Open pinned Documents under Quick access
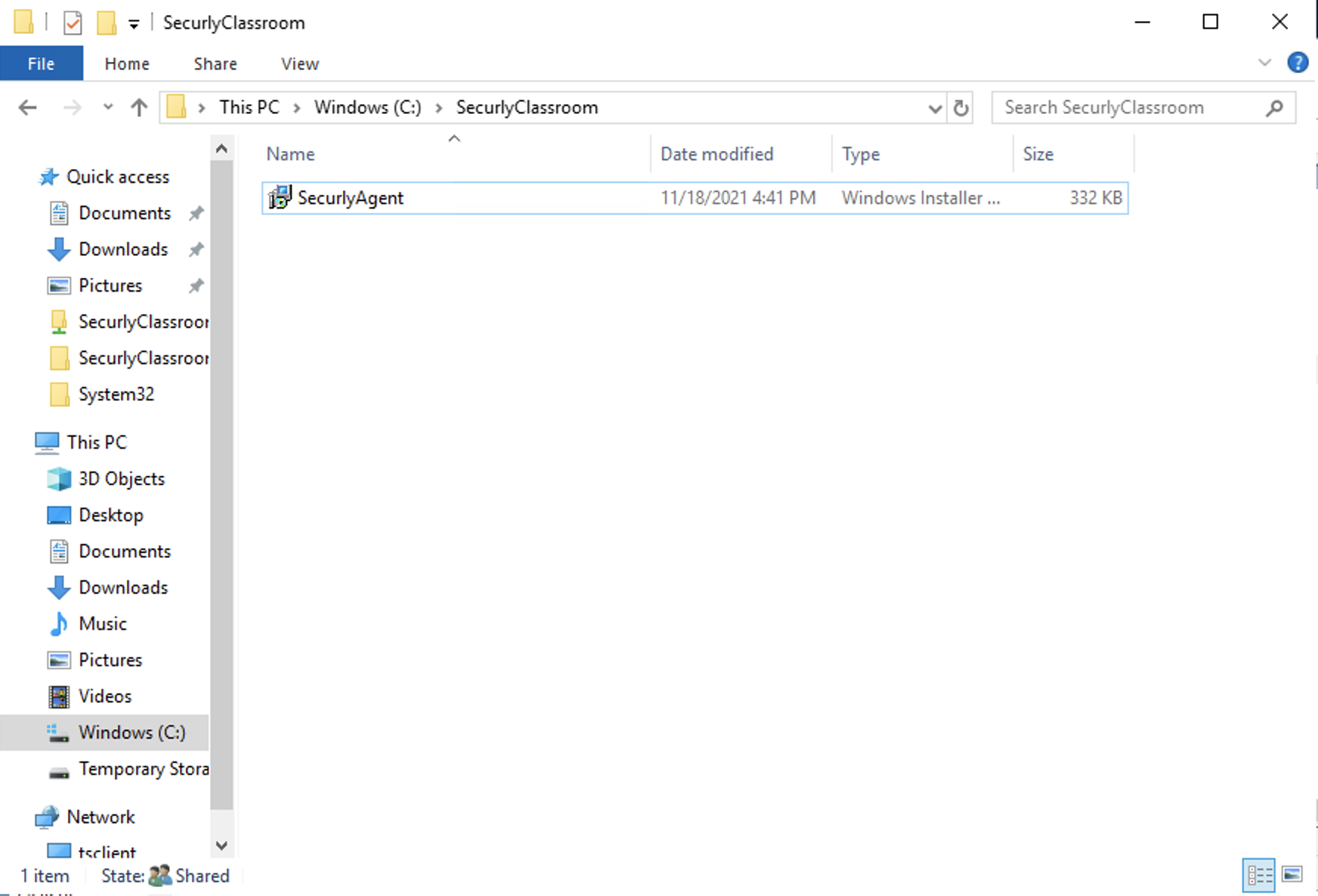Image resolution: width=1318 pixels, height=896 pixels. tap(125, 213)
